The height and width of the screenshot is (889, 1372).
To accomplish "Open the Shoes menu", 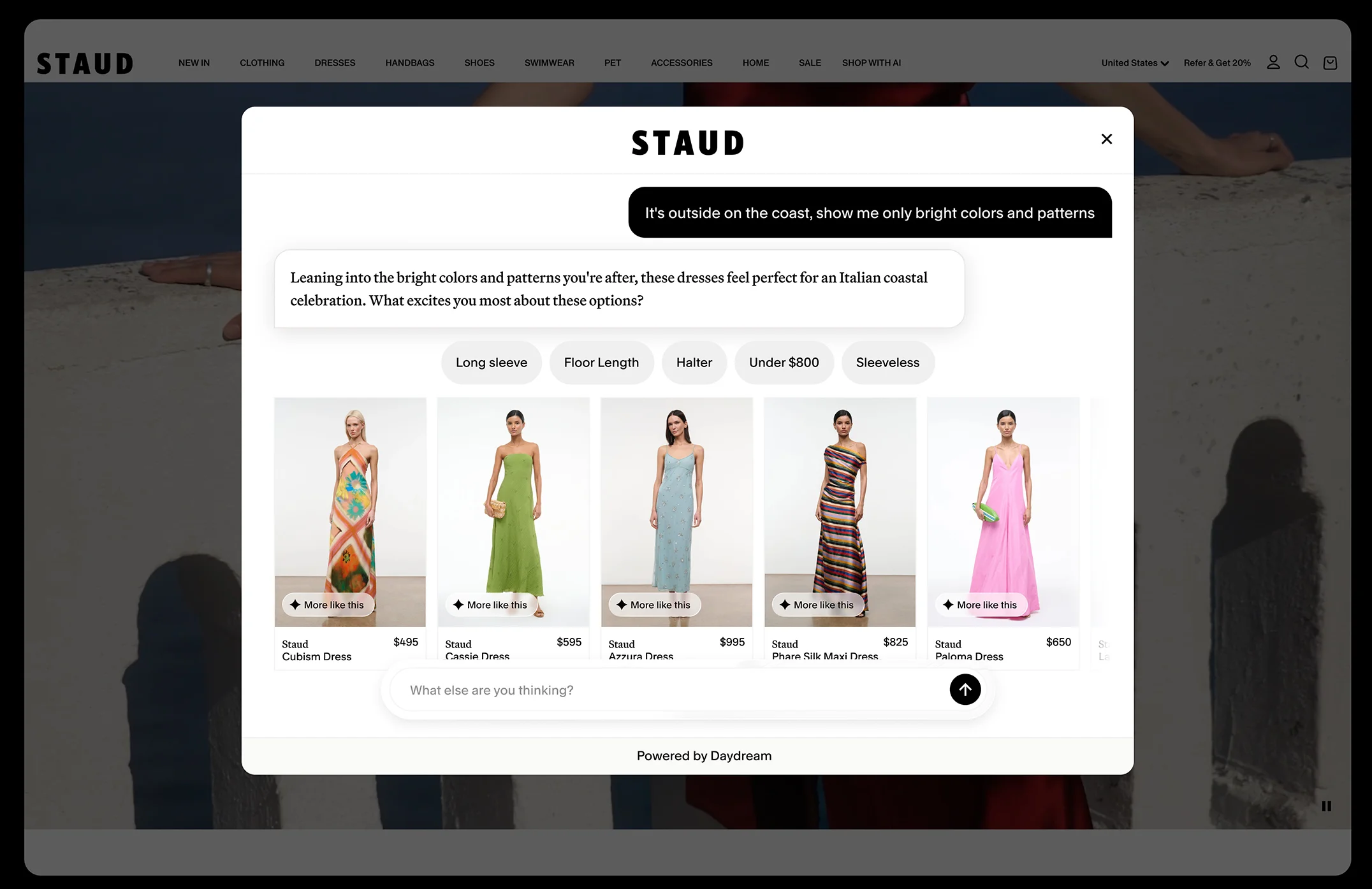I will (479, 63).
